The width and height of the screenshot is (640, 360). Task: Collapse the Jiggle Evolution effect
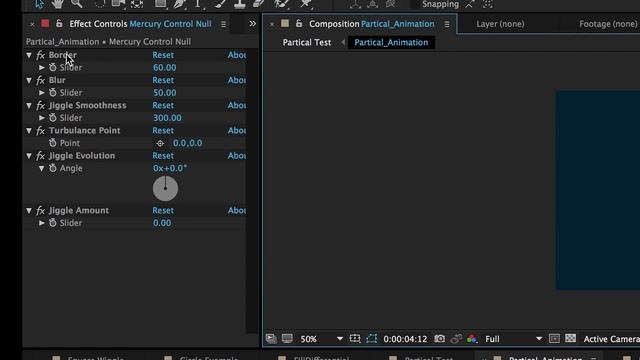point(29,156)
